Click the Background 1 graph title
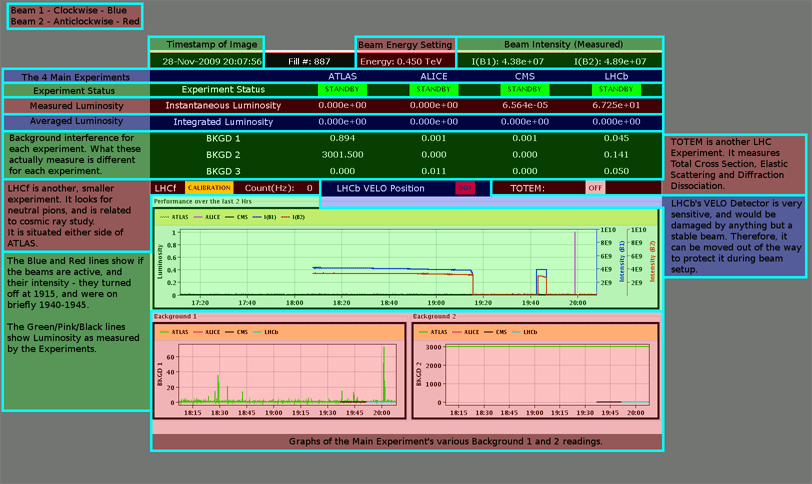812x484 pixels. [175, 316]
